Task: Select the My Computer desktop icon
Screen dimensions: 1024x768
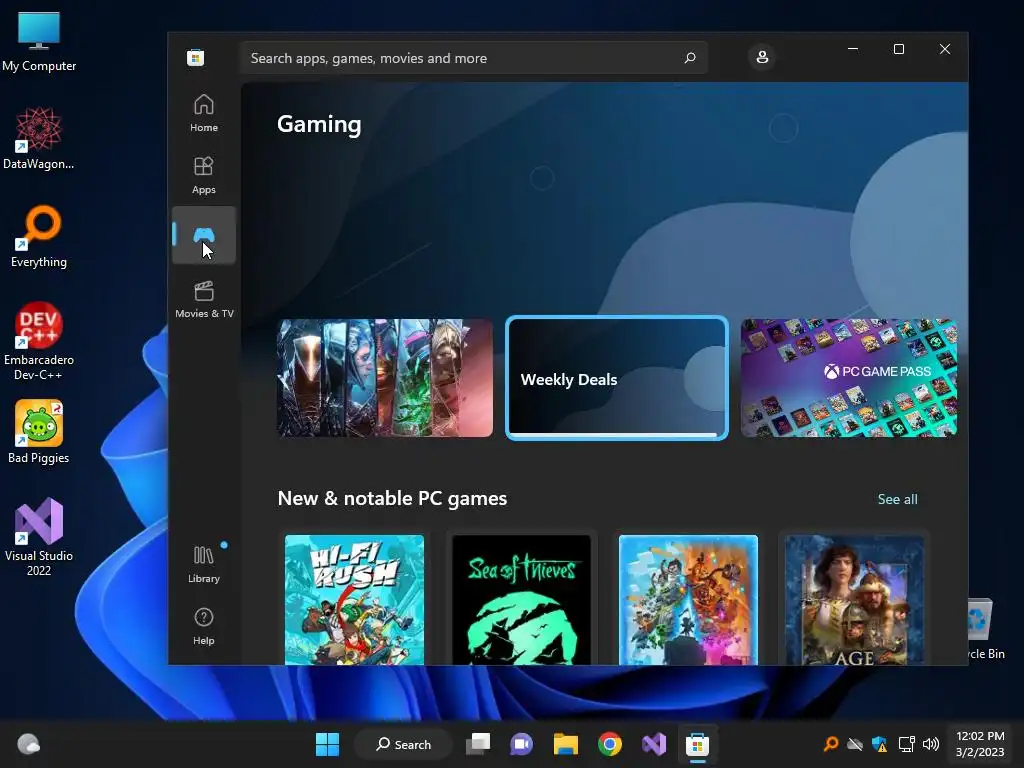Action: click(x=39, y=42)
